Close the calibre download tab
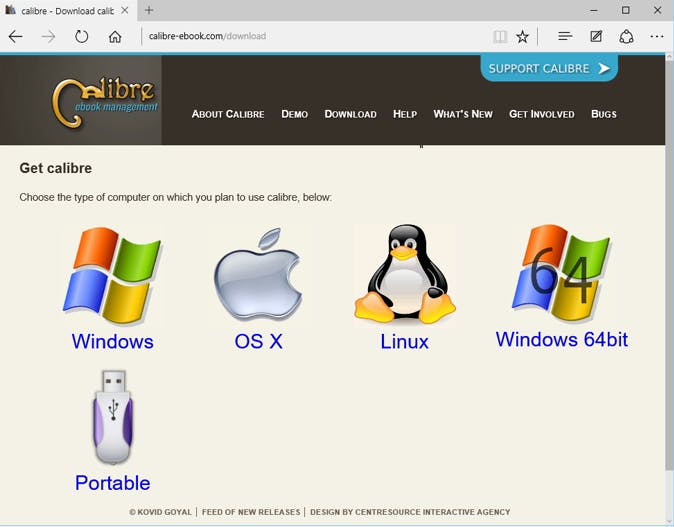The width and height of the screenshot is (674, 527). 125,10
